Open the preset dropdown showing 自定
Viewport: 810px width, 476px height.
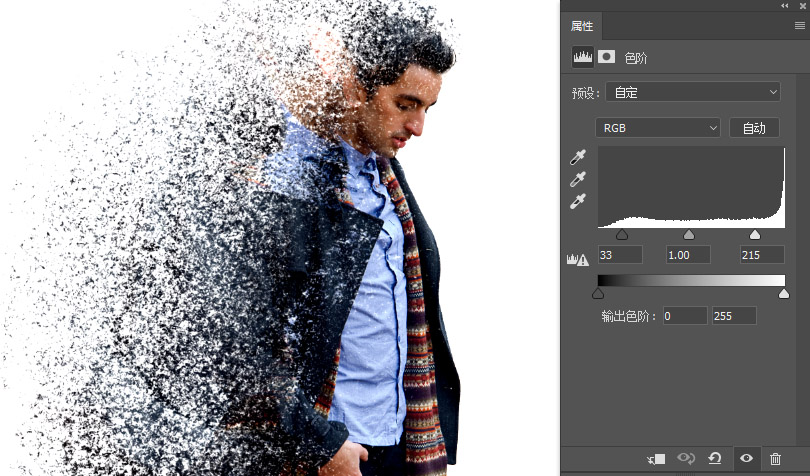(x=693, y=93)
